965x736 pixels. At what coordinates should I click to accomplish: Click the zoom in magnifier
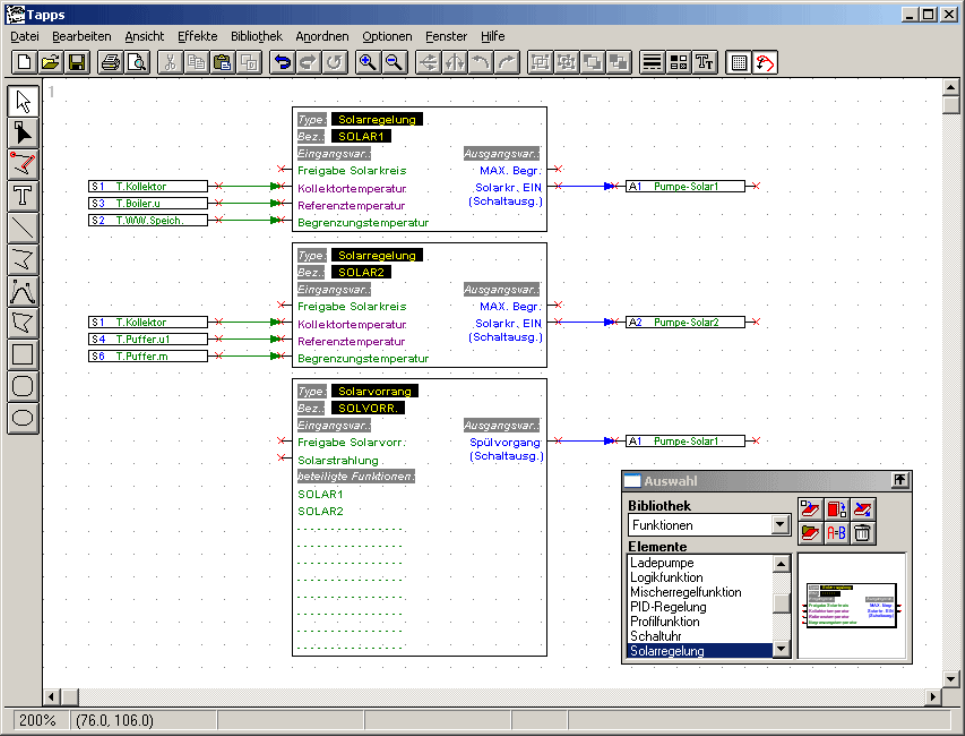click(x=368, y=62)
